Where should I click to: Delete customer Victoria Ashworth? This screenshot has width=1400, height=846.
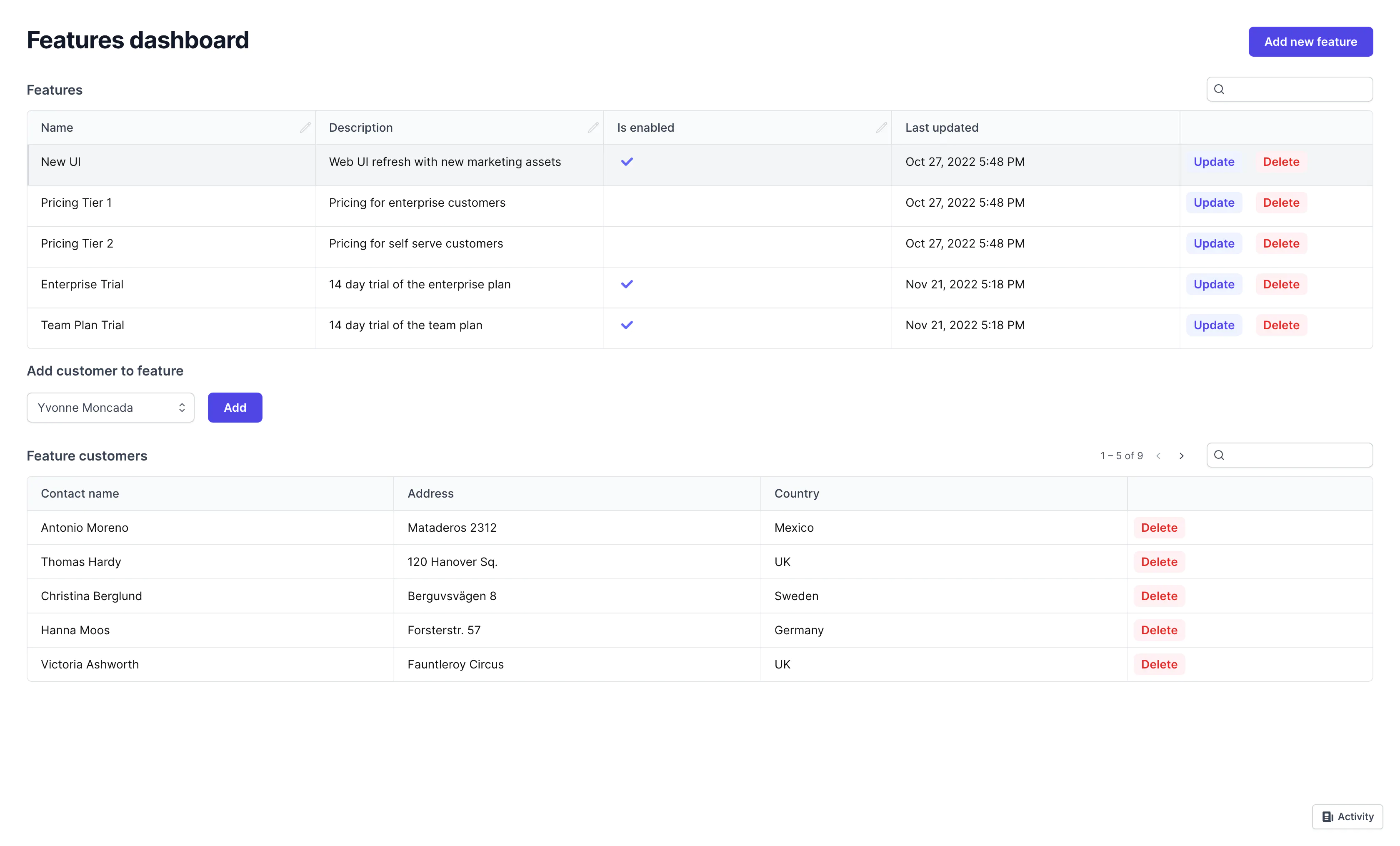1159,664
